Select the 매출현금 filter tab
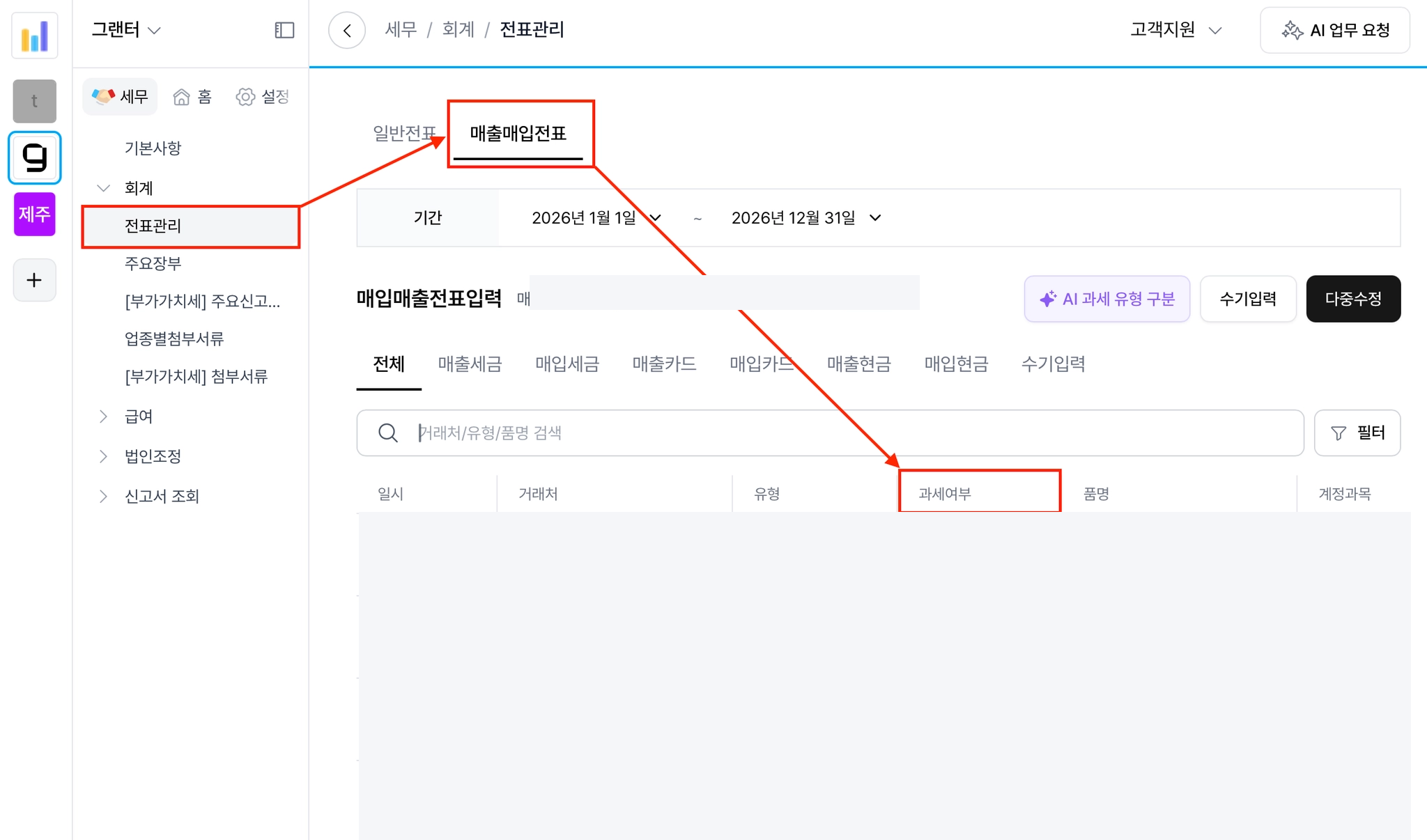The width and height of the screenshot is (1427, 840). [x=858, y=364]
